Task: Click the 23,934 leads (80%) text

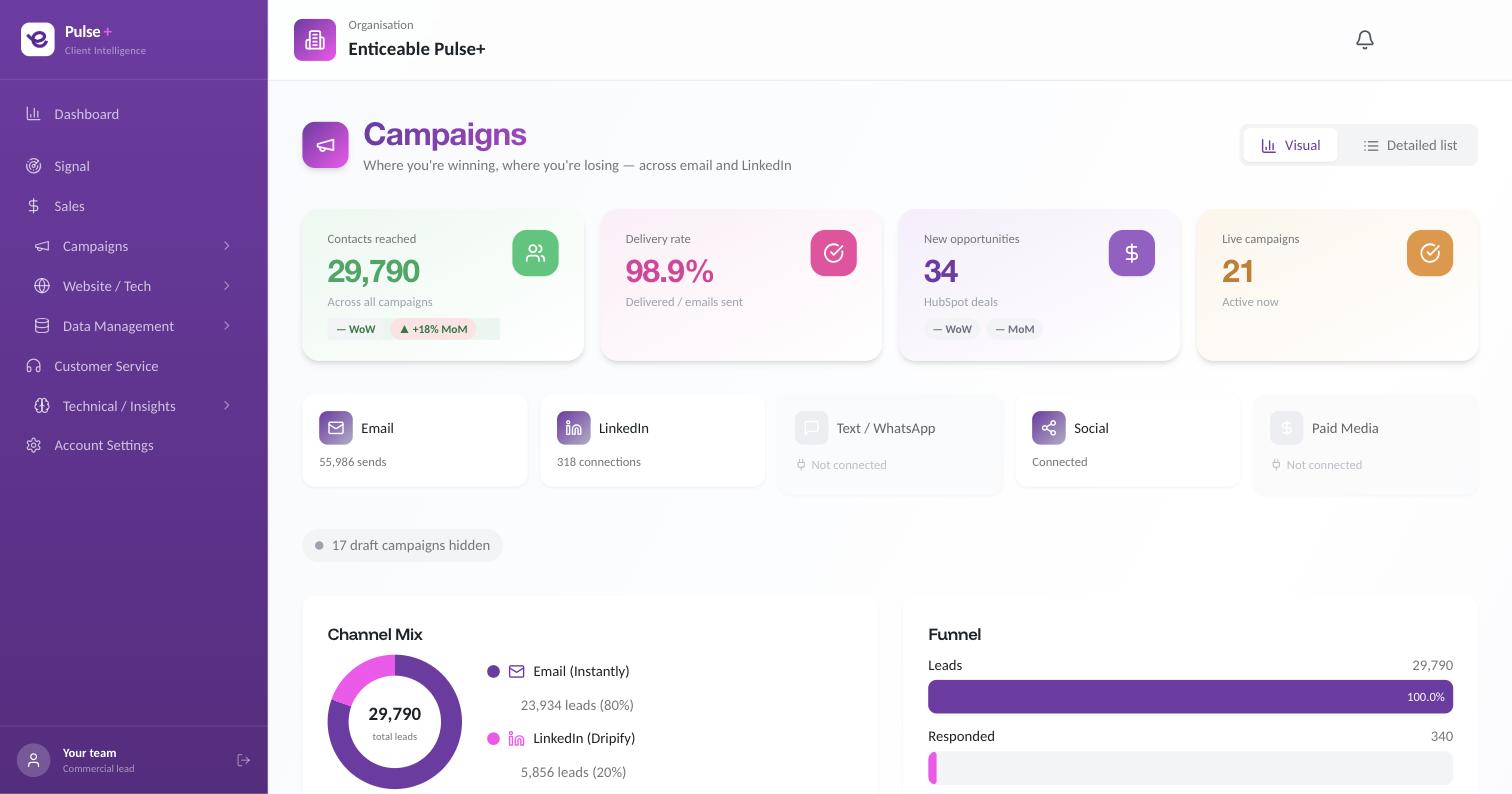Action: 577,705
